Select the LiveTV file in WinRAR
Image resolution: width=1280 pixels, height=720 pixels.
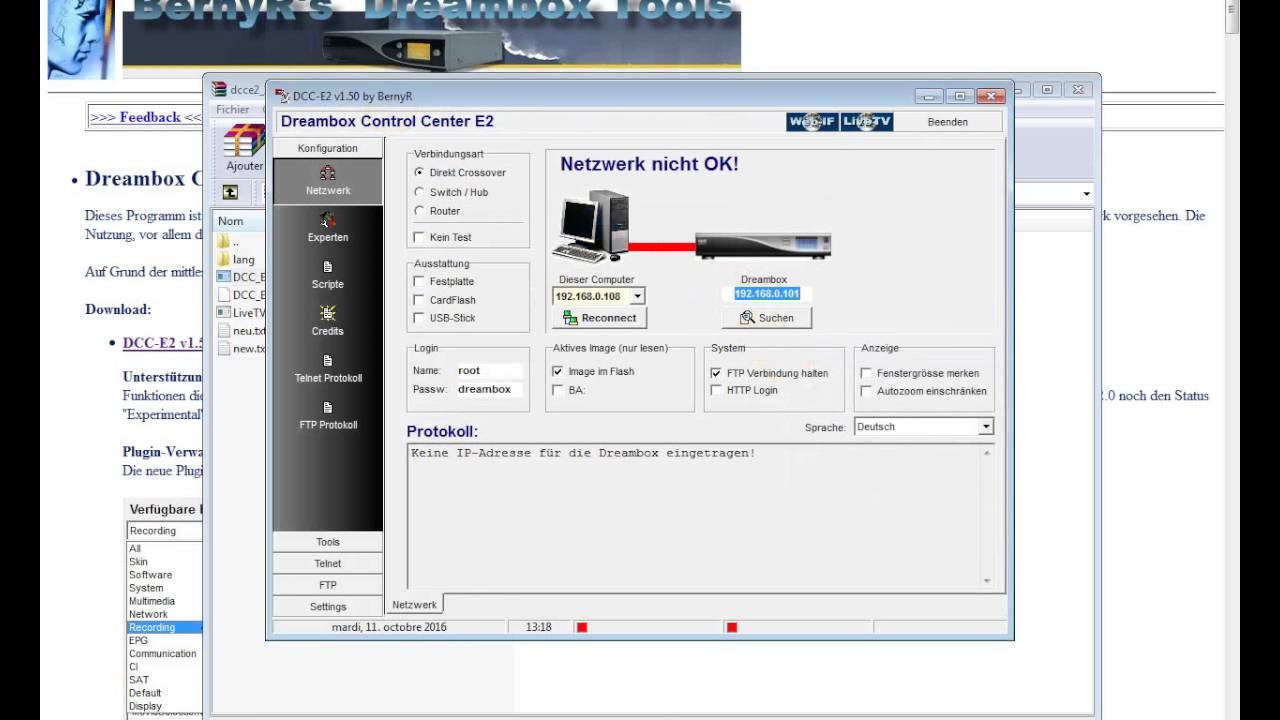241,313
